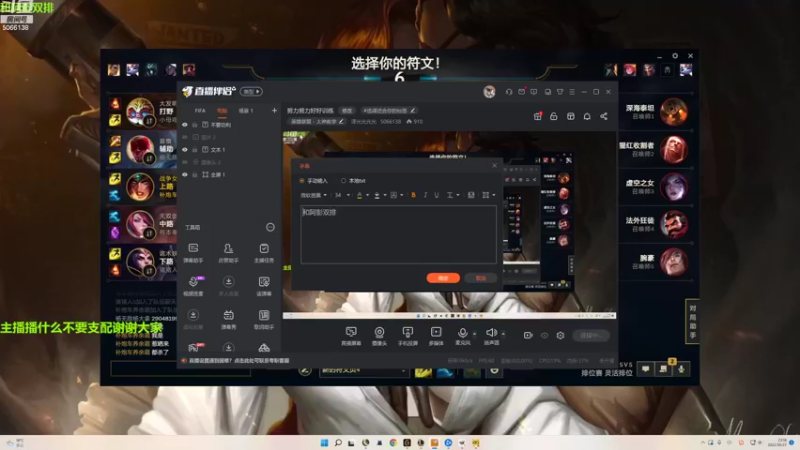The height and width of the screenshot is (450, 800).
Task: Switch to the FIFA scene tab
Action: coord(200,110)
